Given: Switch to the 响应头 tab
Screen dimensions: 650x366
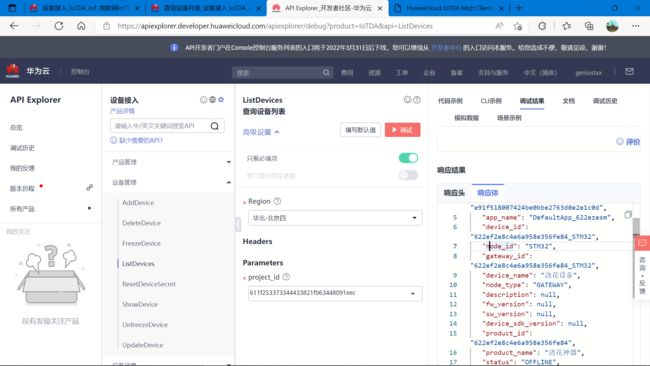Looking at the screenshot, I should pyautogui.click(x=454, y=193).
